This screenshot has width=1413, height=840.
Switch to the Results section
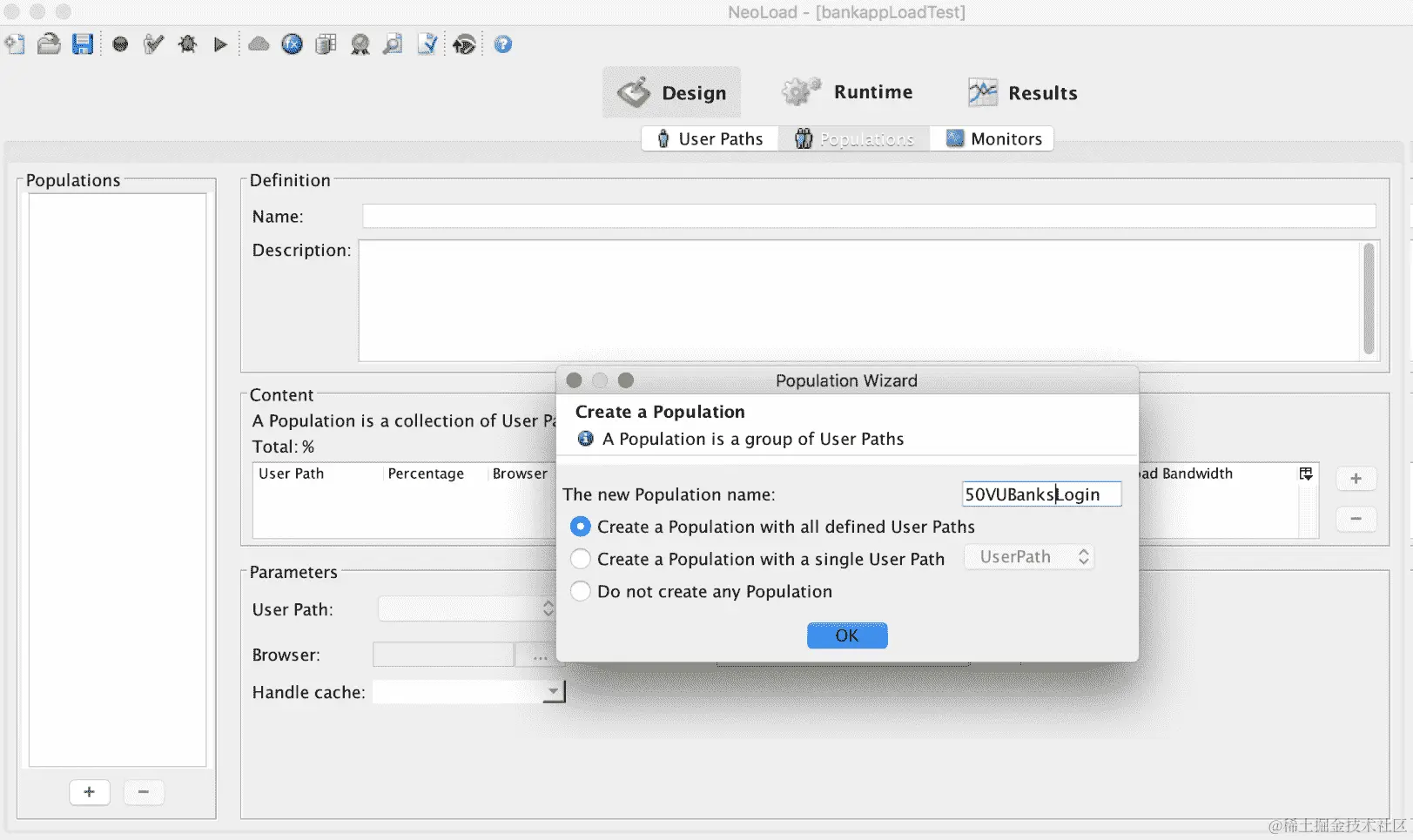coord(1023,92)
